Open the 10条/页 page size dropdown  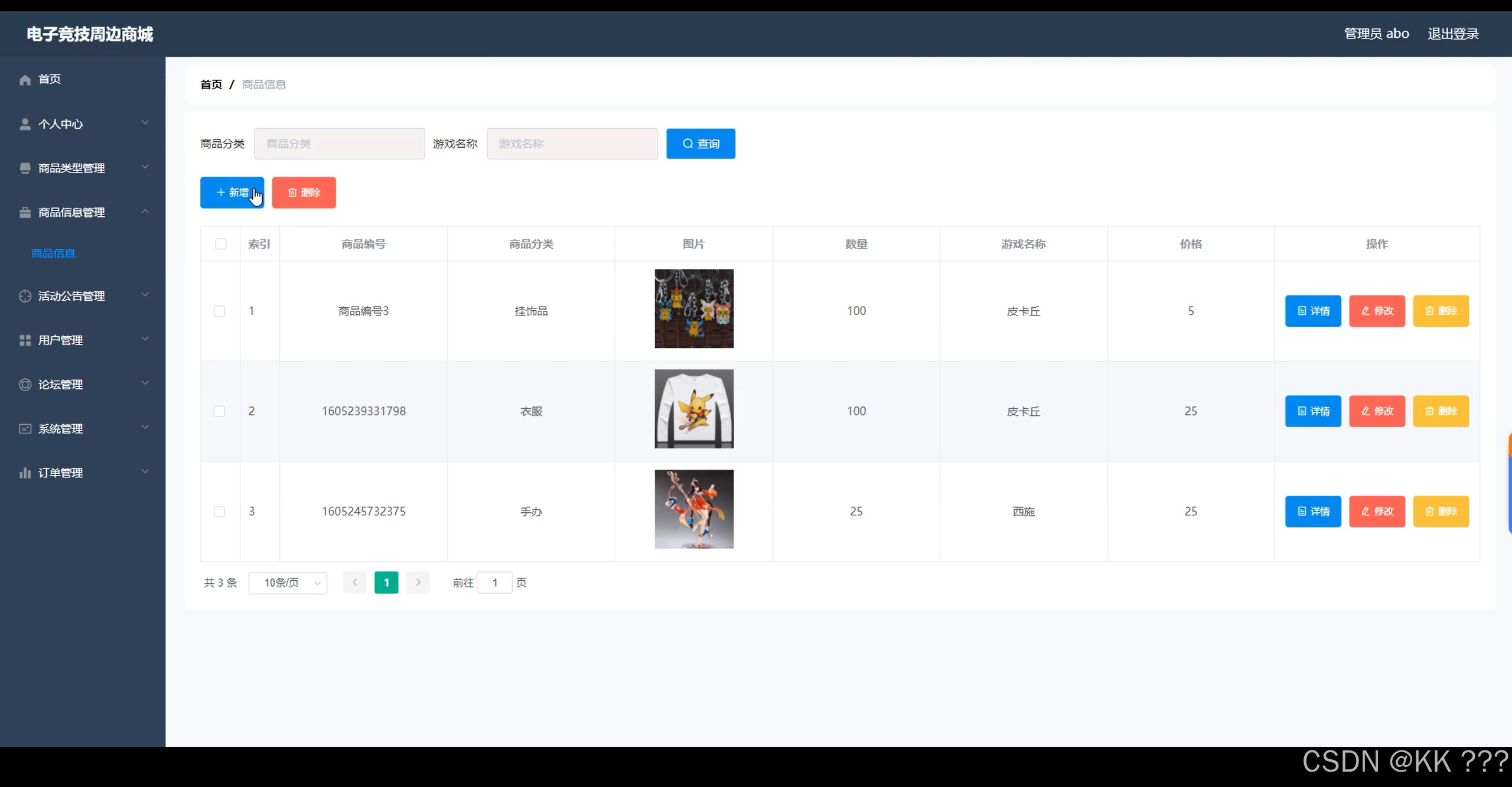[x=288, y=583]
